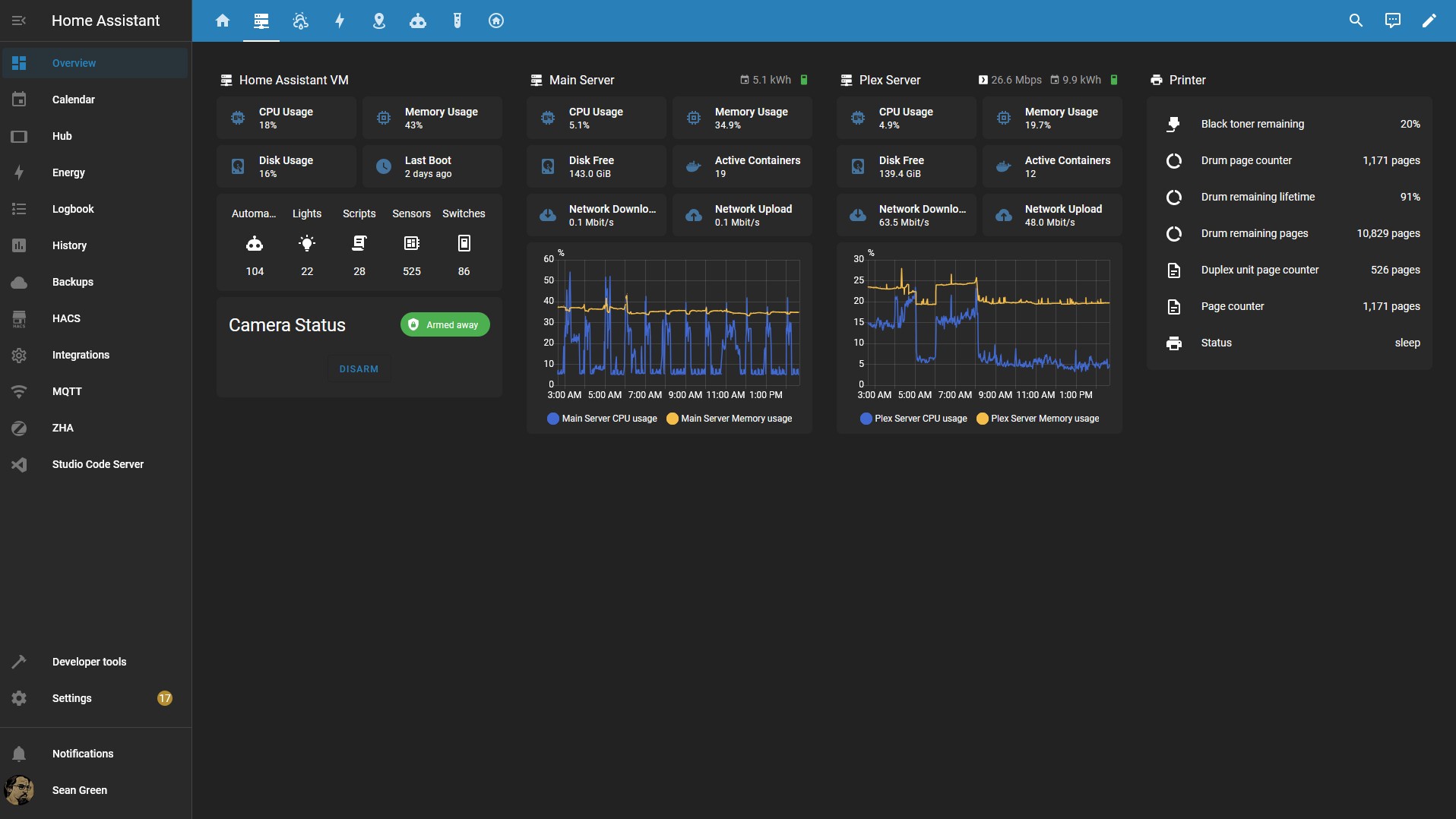Toggle Main Server Memory usage legend

point(730,419)
